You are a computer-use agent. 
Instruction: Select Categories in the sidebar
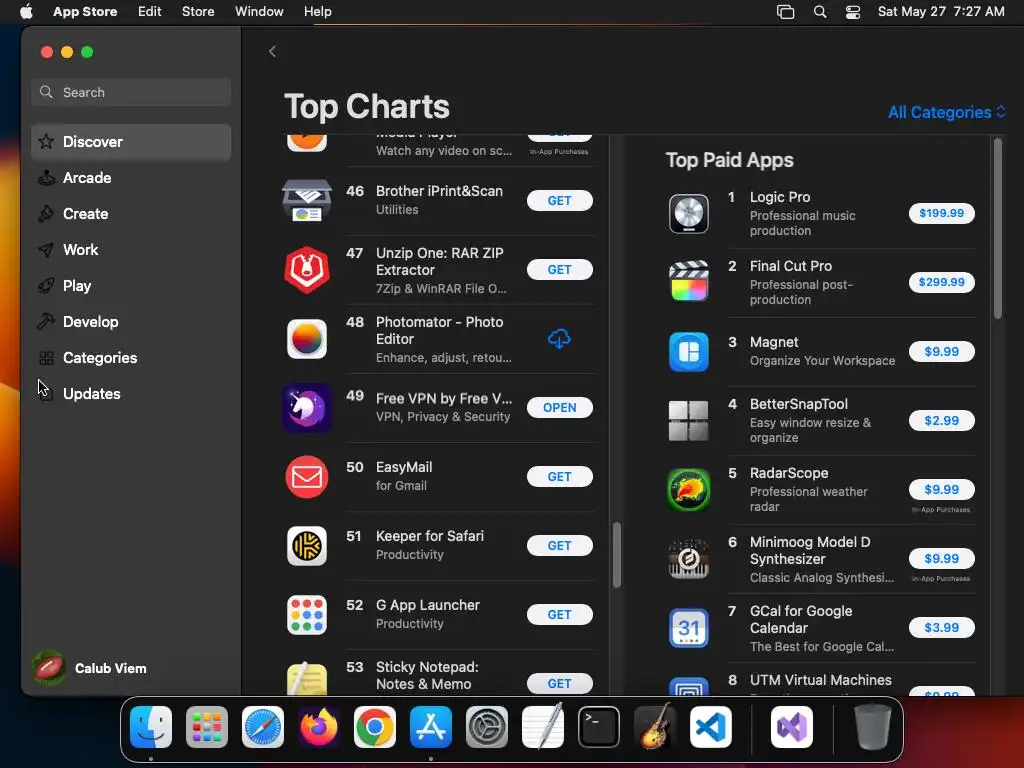coord(131,357)
